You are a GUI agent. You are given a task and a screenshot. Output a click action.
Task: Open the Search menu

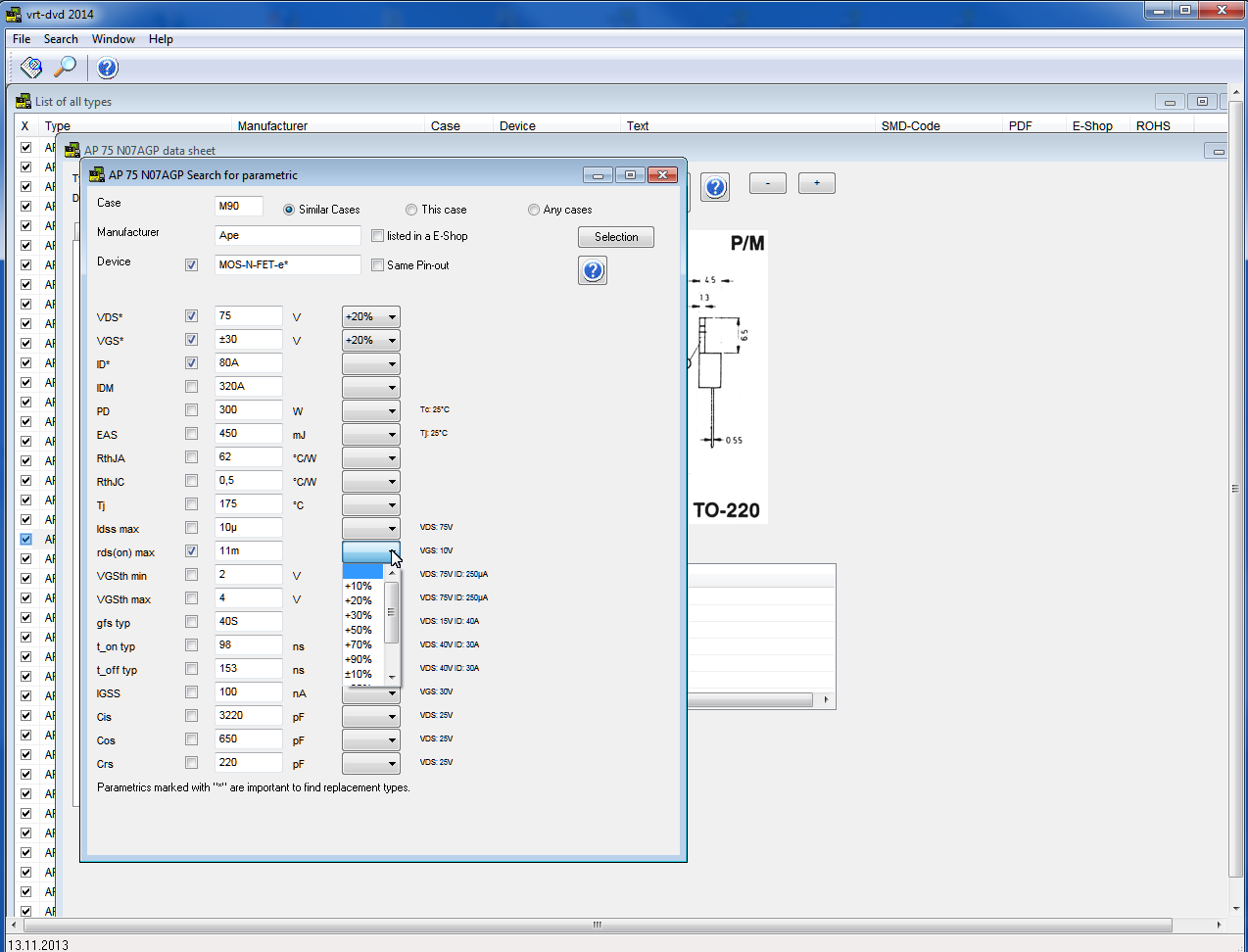[x=61, y=39]
